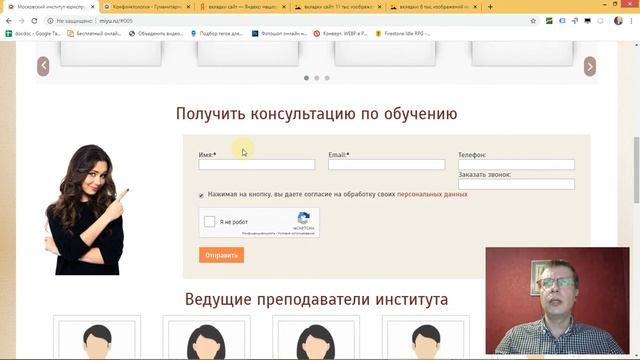Click the Ведущие преподаватели института heading
The image size is (640, 360).
click(316, 299)
